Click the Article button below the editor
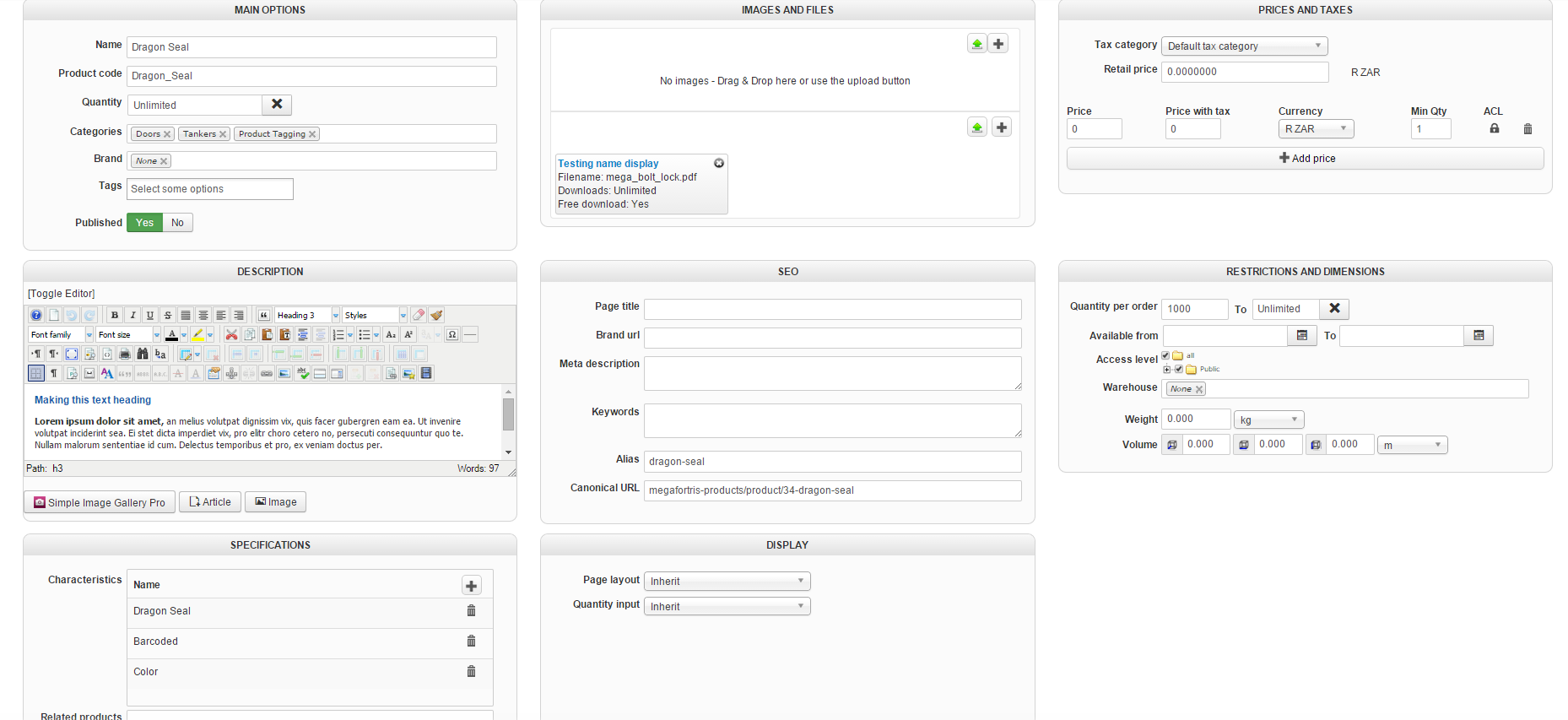The width and height of the screenshot is (1568, 720). click(x=210, y=502)
